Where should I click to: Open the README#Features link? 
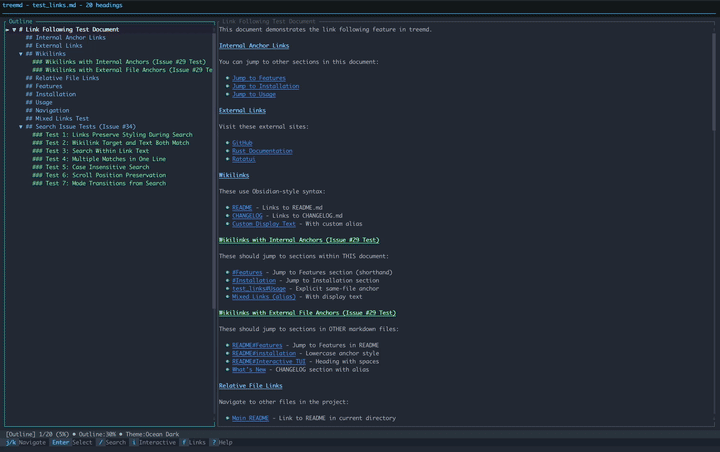[x=257, y=345]
